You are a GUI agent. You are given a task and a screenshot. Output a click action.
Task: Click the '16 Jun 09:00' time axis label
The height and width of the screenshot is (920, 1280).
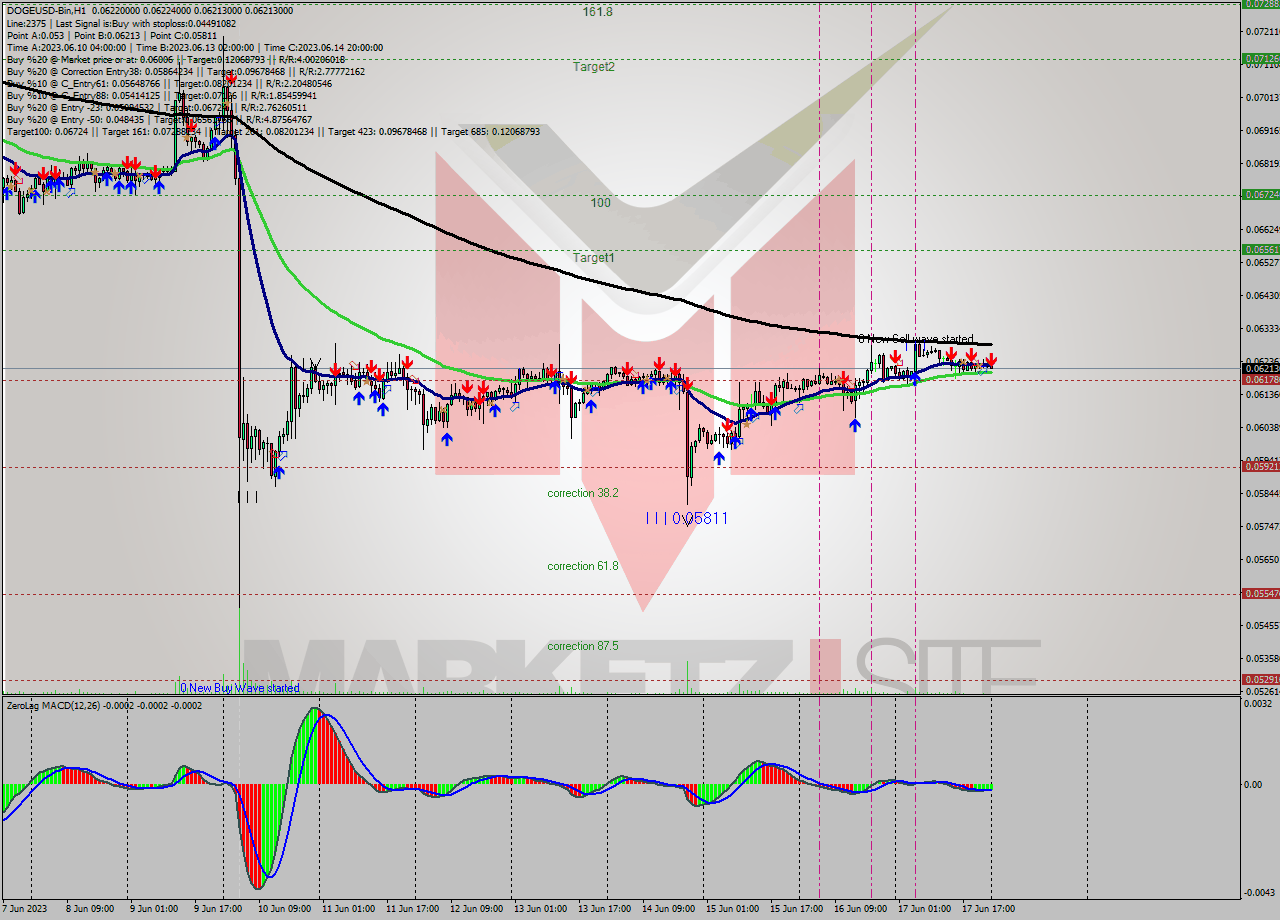860,909
